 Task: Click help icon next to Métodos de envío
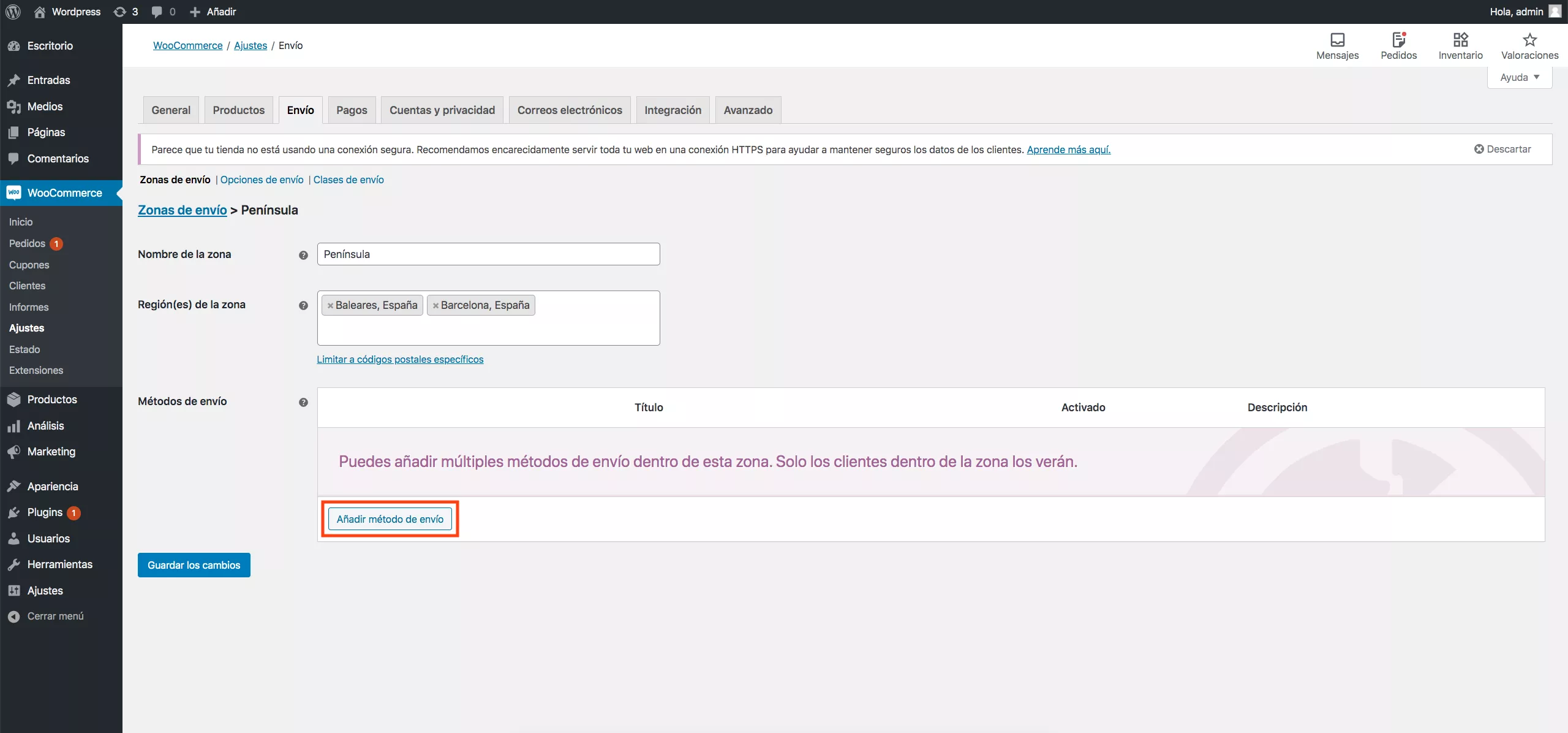[303, 402]
